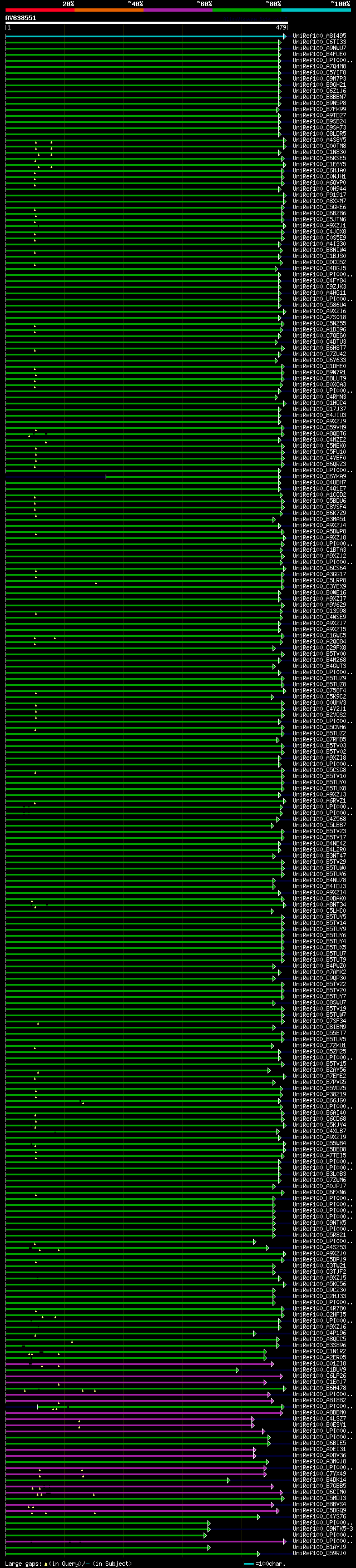356x1568 pixels.
Task: Click hit label UniRef100_B8LUT9
Action: point(319,379)
